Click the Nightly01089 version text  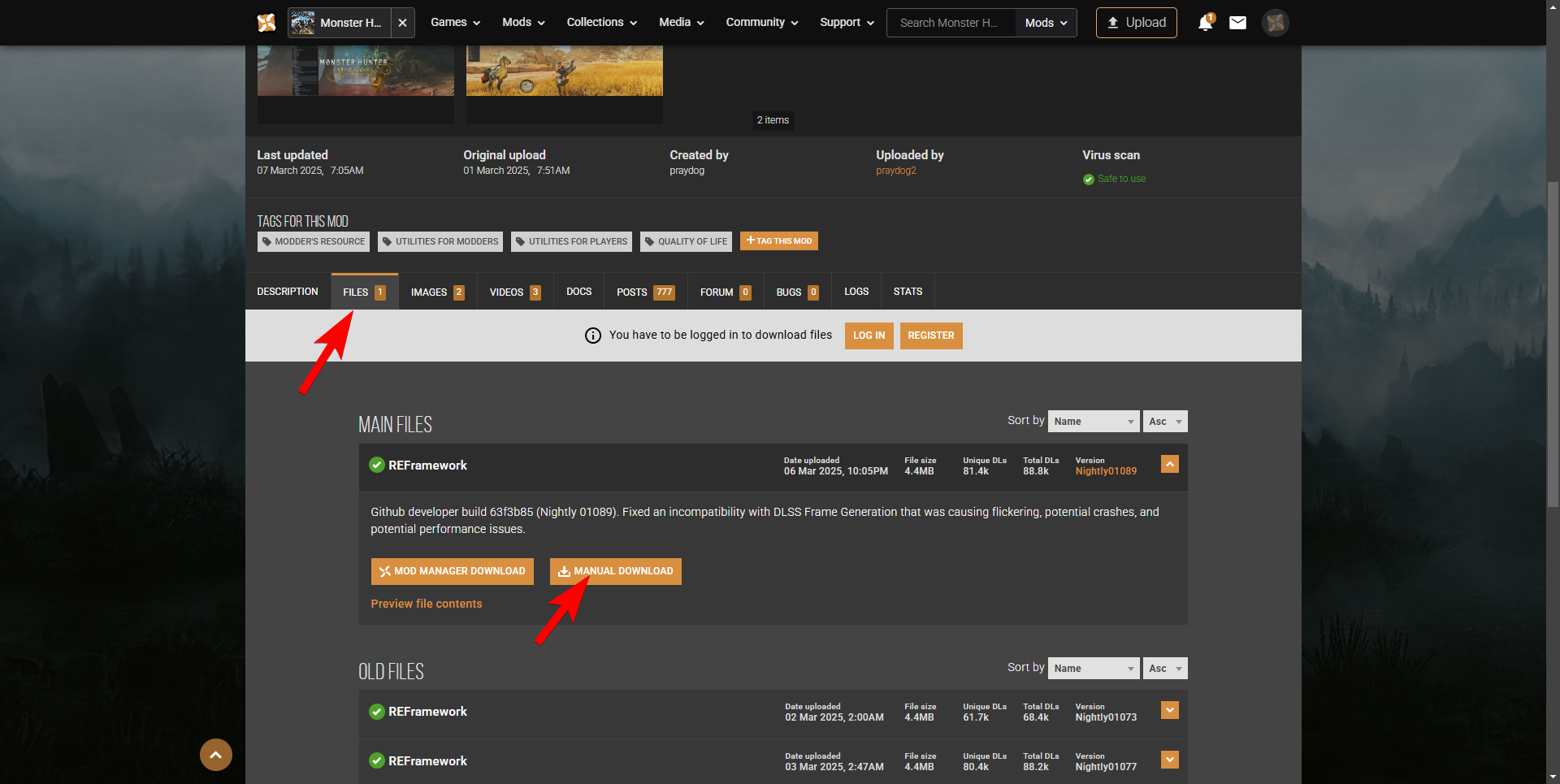(1106, 471)
